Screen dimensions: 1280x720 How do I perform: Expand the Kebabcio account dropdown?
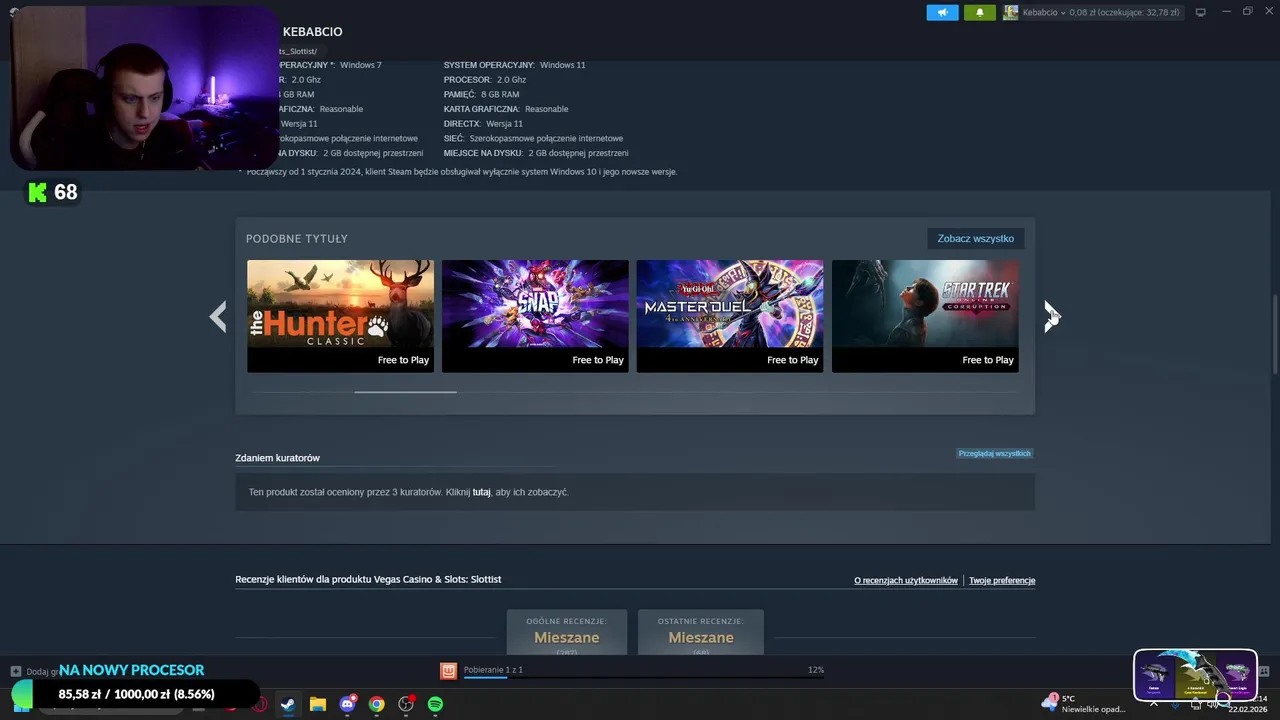[1064, 13]
